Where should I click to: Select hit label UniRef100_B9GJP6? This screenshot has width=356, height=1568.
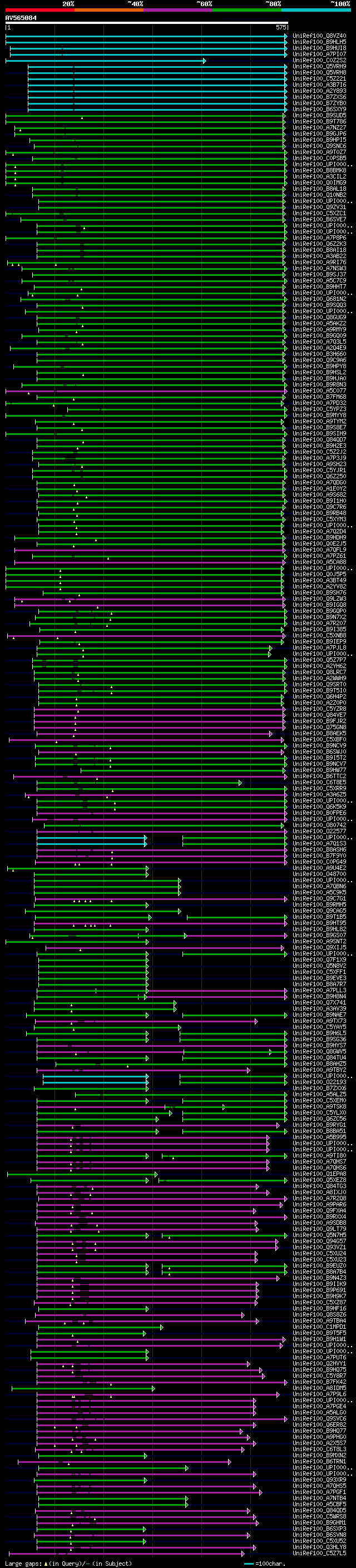[x=319, y=134]
